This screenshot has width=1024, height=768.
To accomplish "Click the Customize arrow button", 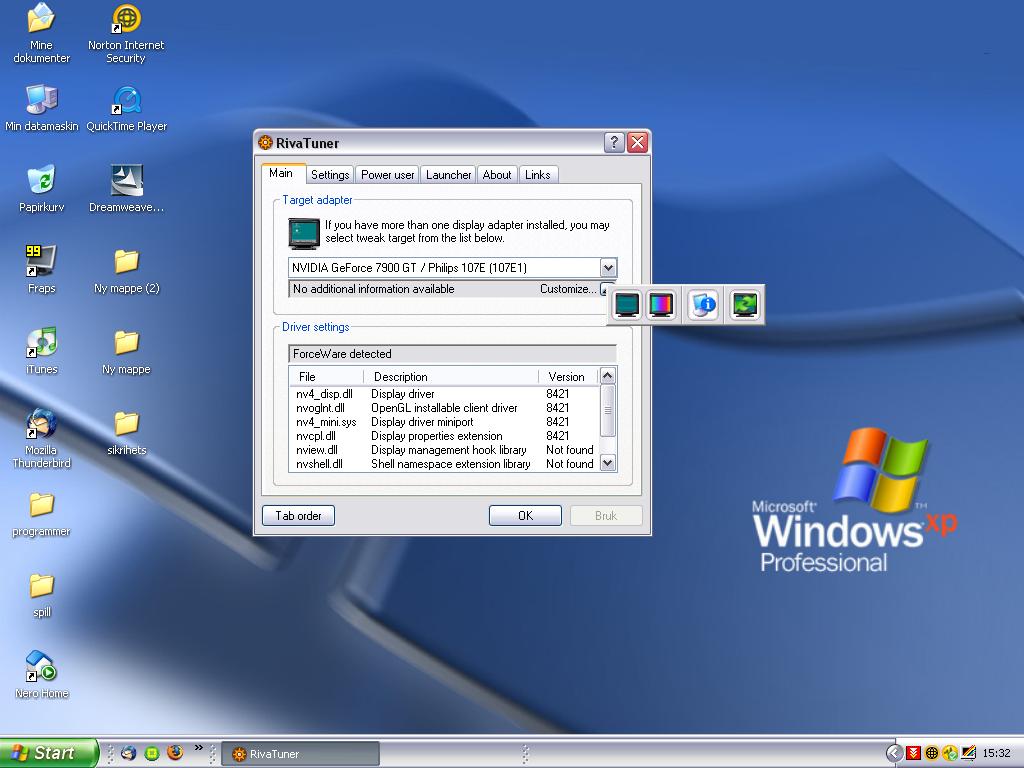I will click(x=604, y=289).
